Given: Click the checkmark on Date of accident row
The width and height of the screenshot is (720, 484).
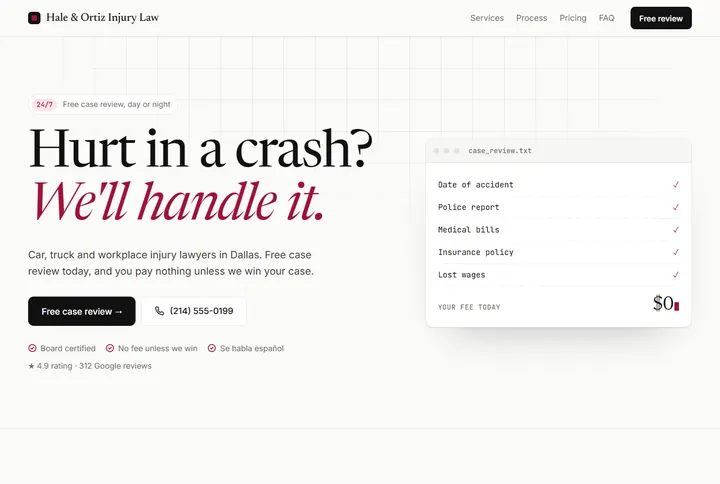Looking at the screenshot, I should click(675, 185).
